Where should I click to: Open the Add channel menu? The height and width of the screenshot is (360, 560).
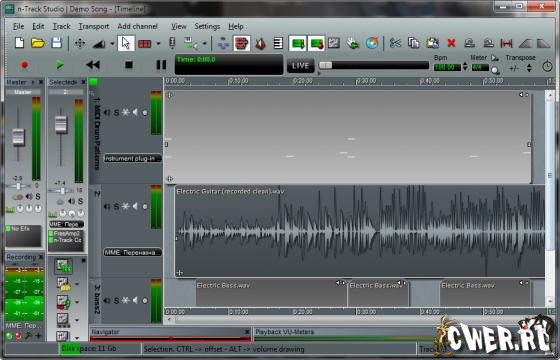[138, 26]
